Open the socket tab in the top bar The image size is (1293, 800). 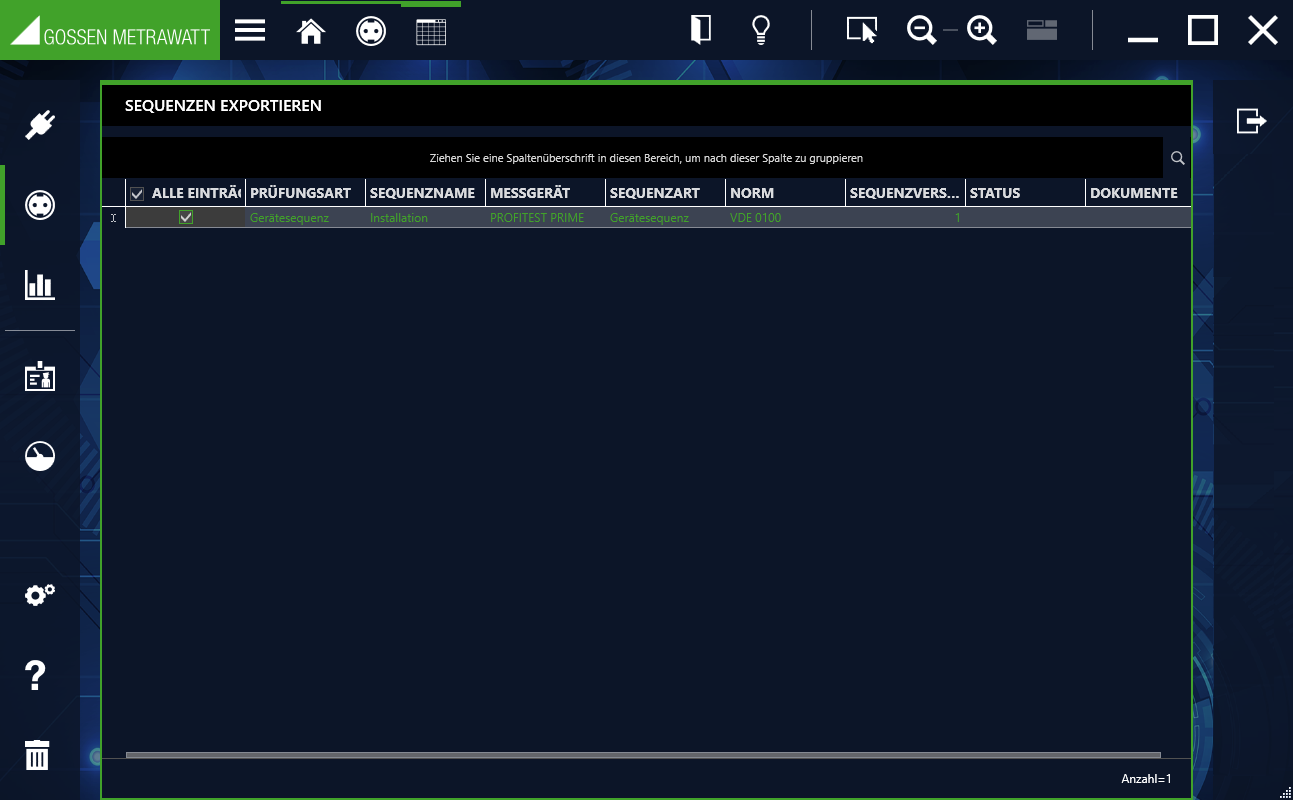click(x=371, y=31)
